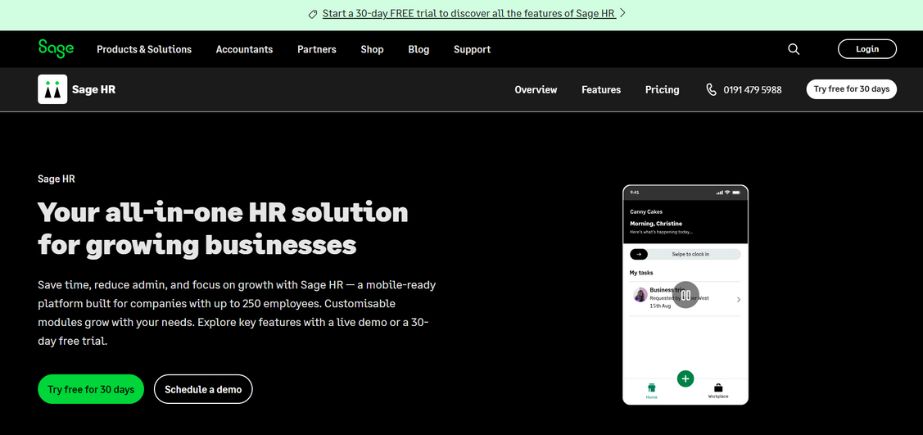Click the price tag icon in banner

click(313, 14)
